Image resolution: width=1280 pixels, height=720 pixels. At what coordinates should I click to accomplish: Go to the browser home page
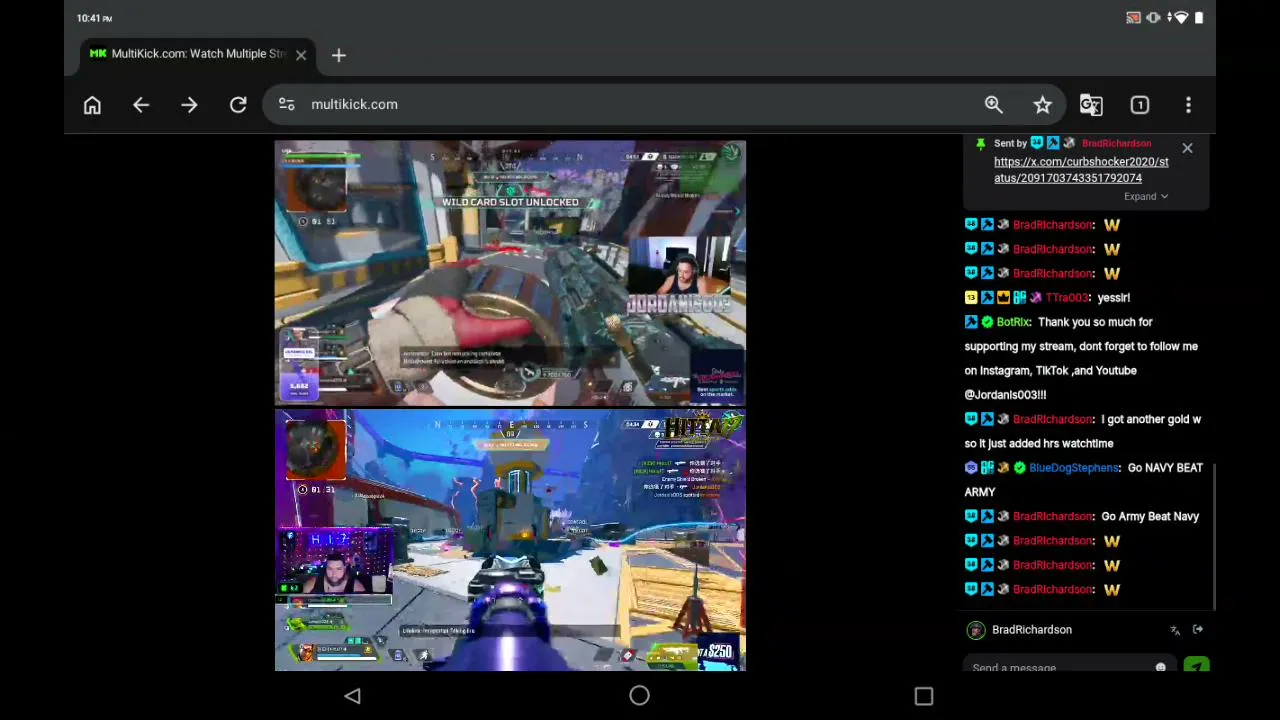tap(92, 105)
